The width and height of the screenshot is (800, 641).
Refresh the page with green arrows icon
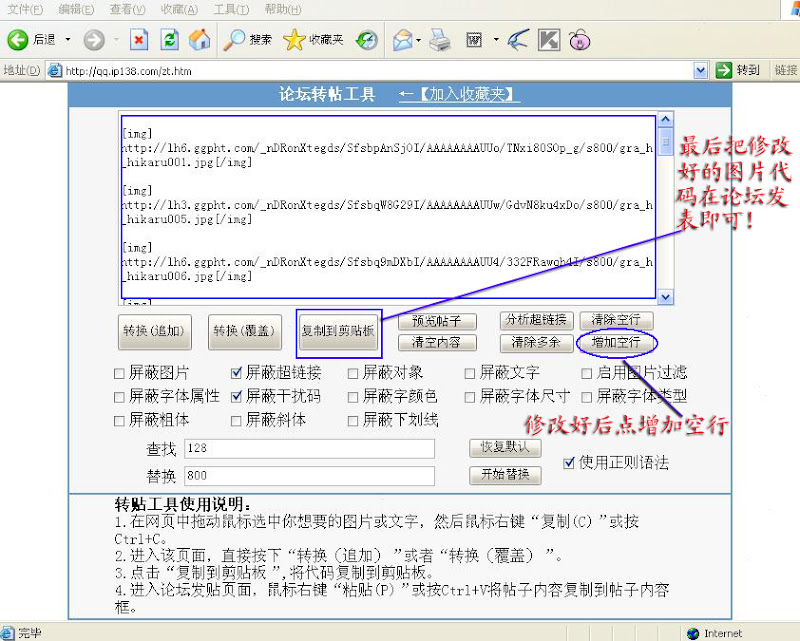click(169, 40)
